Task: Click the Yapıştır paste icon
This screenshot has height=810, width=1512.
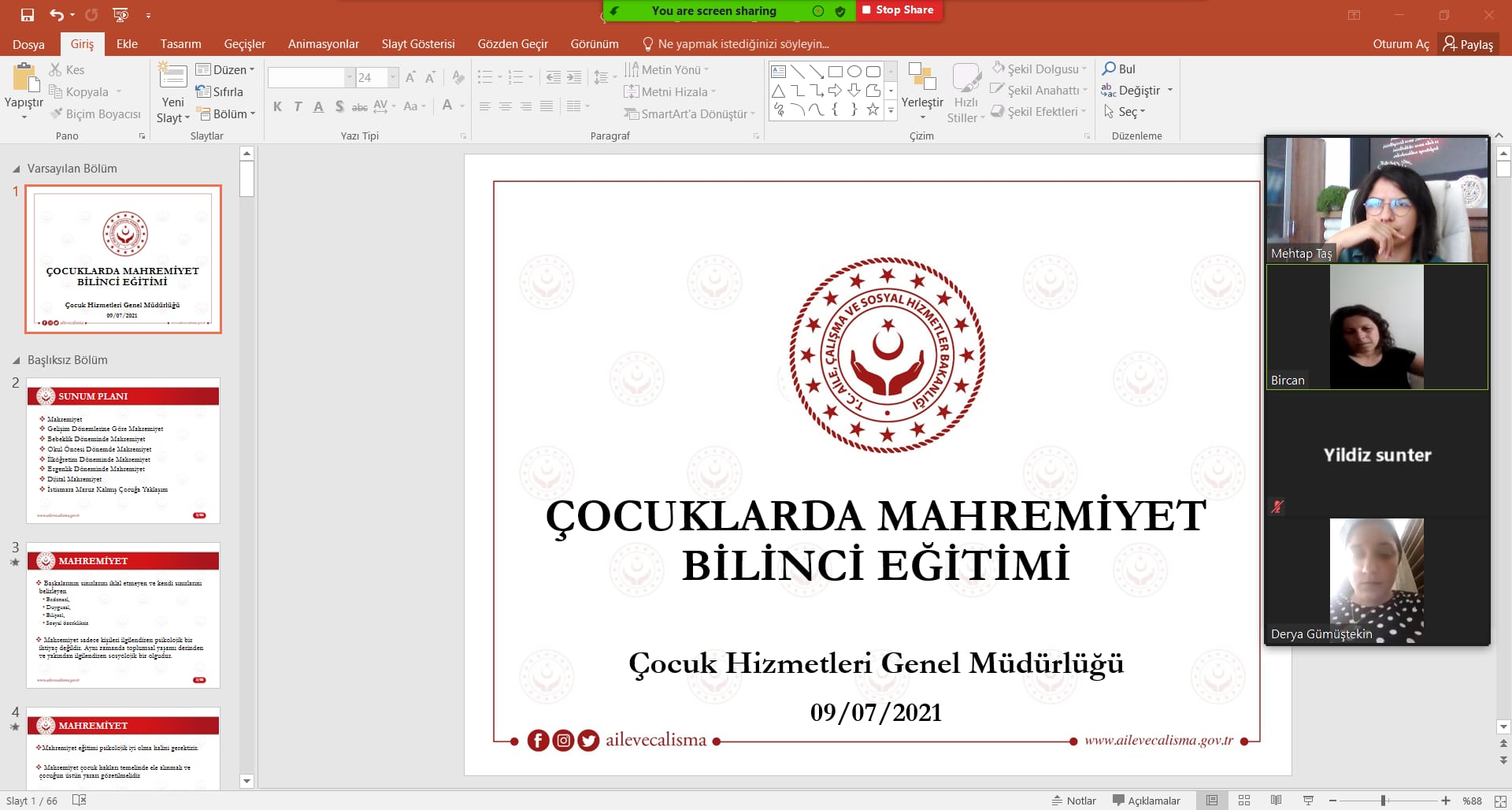Action: [x=24, y=79]
